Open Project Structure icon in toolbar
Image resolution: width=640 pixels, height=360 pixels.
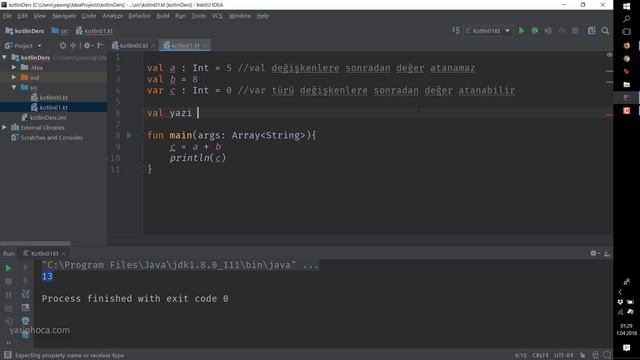tap(591, 31)
